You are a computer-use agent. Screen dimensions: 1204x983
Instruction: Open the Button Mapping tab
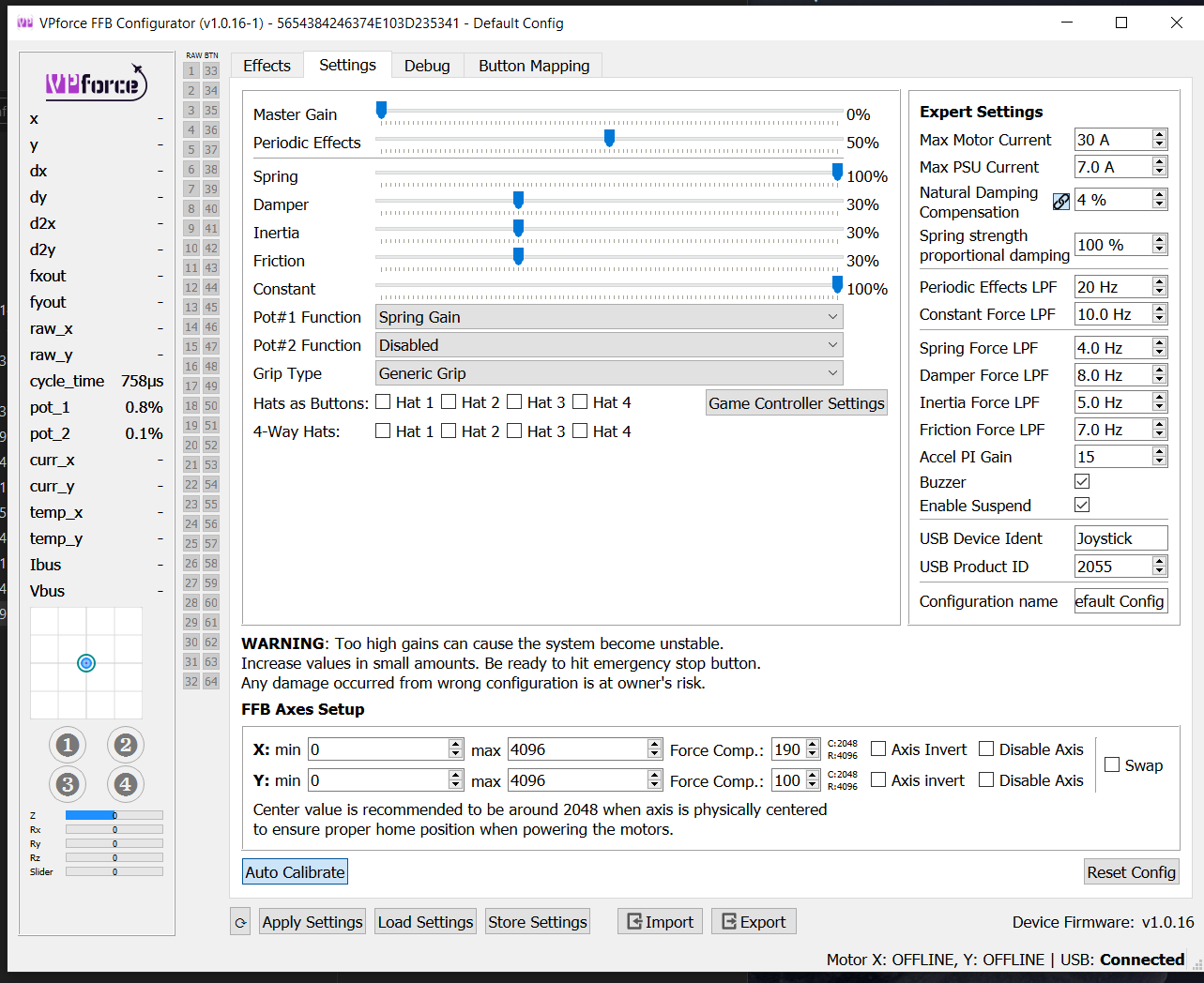pyautogui.click(x=534, y=66)
